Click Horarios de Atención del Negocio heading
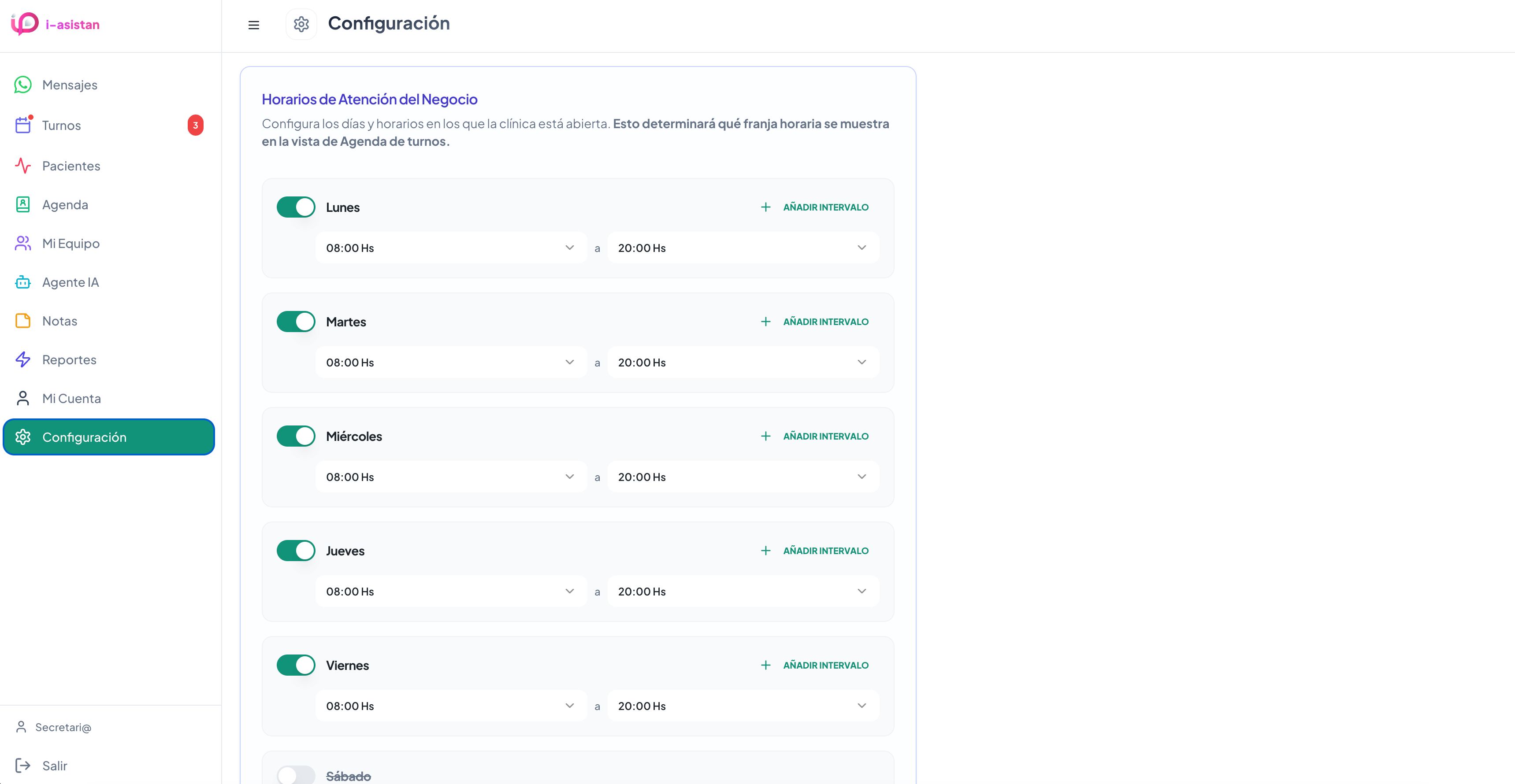Screen dimensions: 1515x784 coord(369,100)
